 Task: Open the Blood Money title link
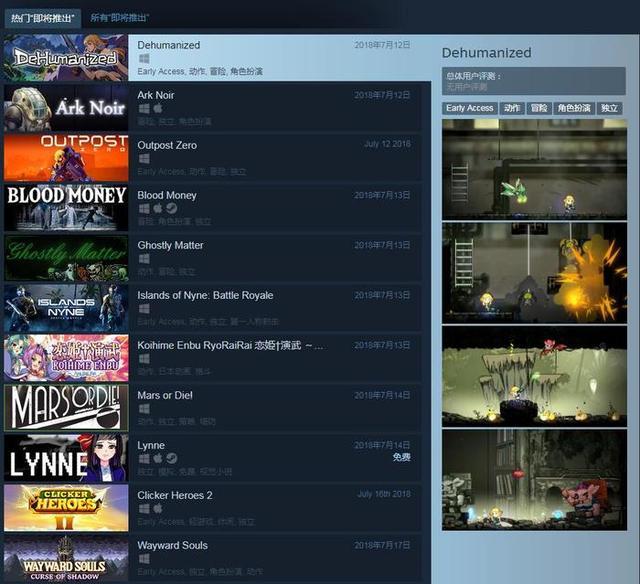167,195
